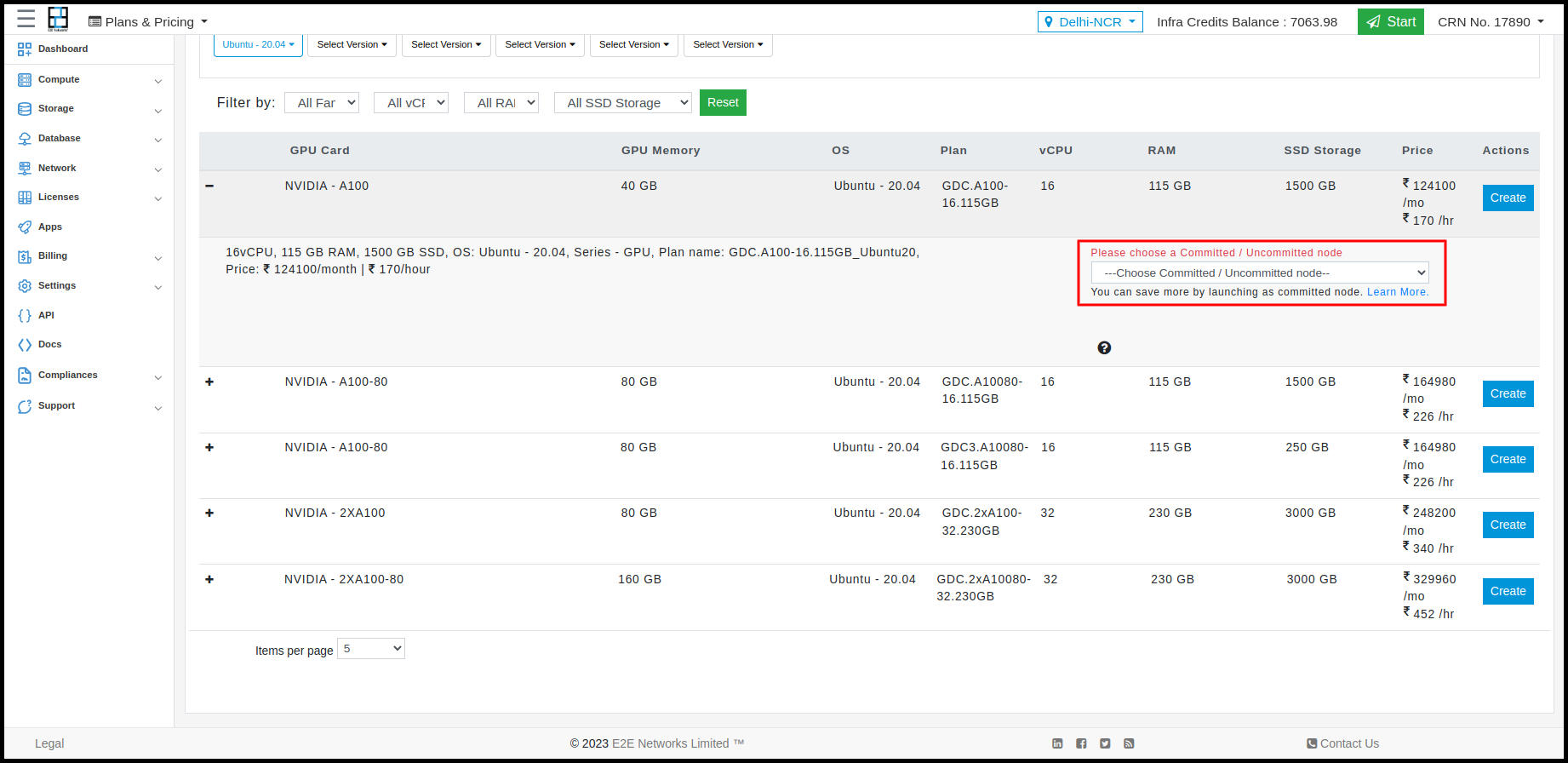The width and height of the screenshot is (1568, 763).
Task: Open the All SSD Storage filter
Action: tap(623, 103)
